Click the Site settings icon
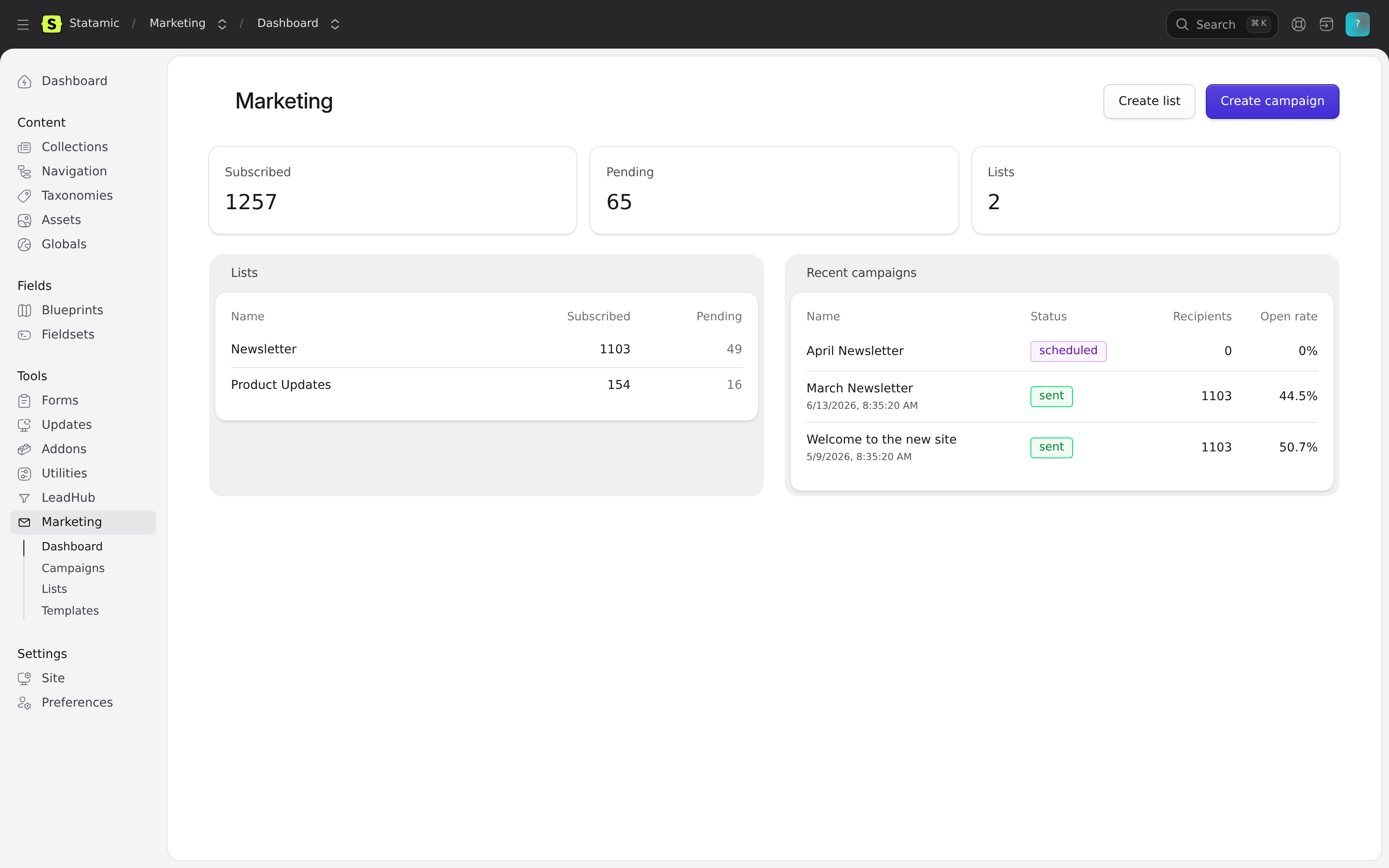The width and height of the screenshot is (1389, 868). [24, 678]
